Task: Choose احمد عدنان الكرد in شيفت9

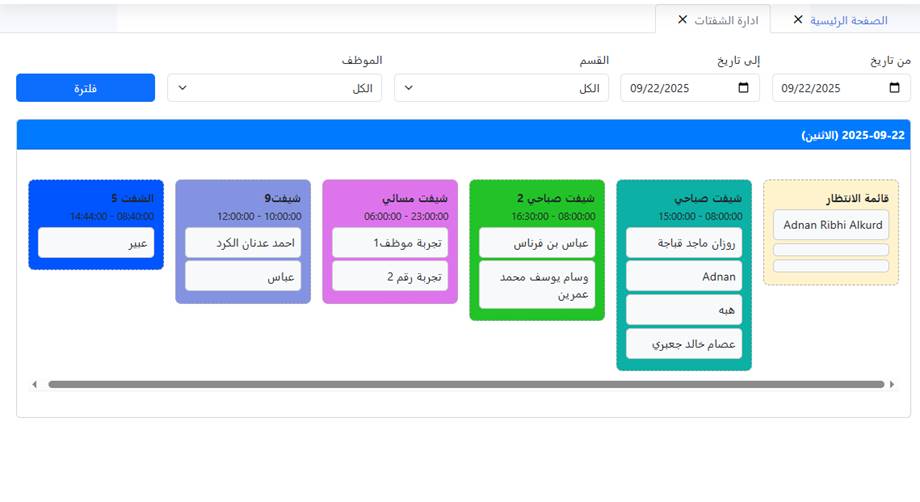Action: 243,243
